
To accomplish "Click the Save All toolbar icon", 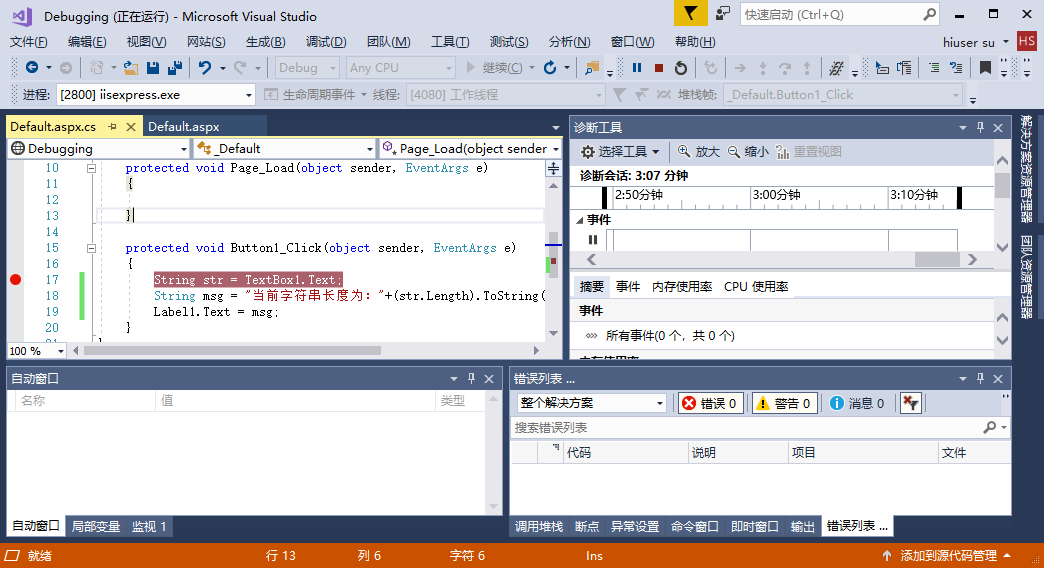I will pos(175,68).
